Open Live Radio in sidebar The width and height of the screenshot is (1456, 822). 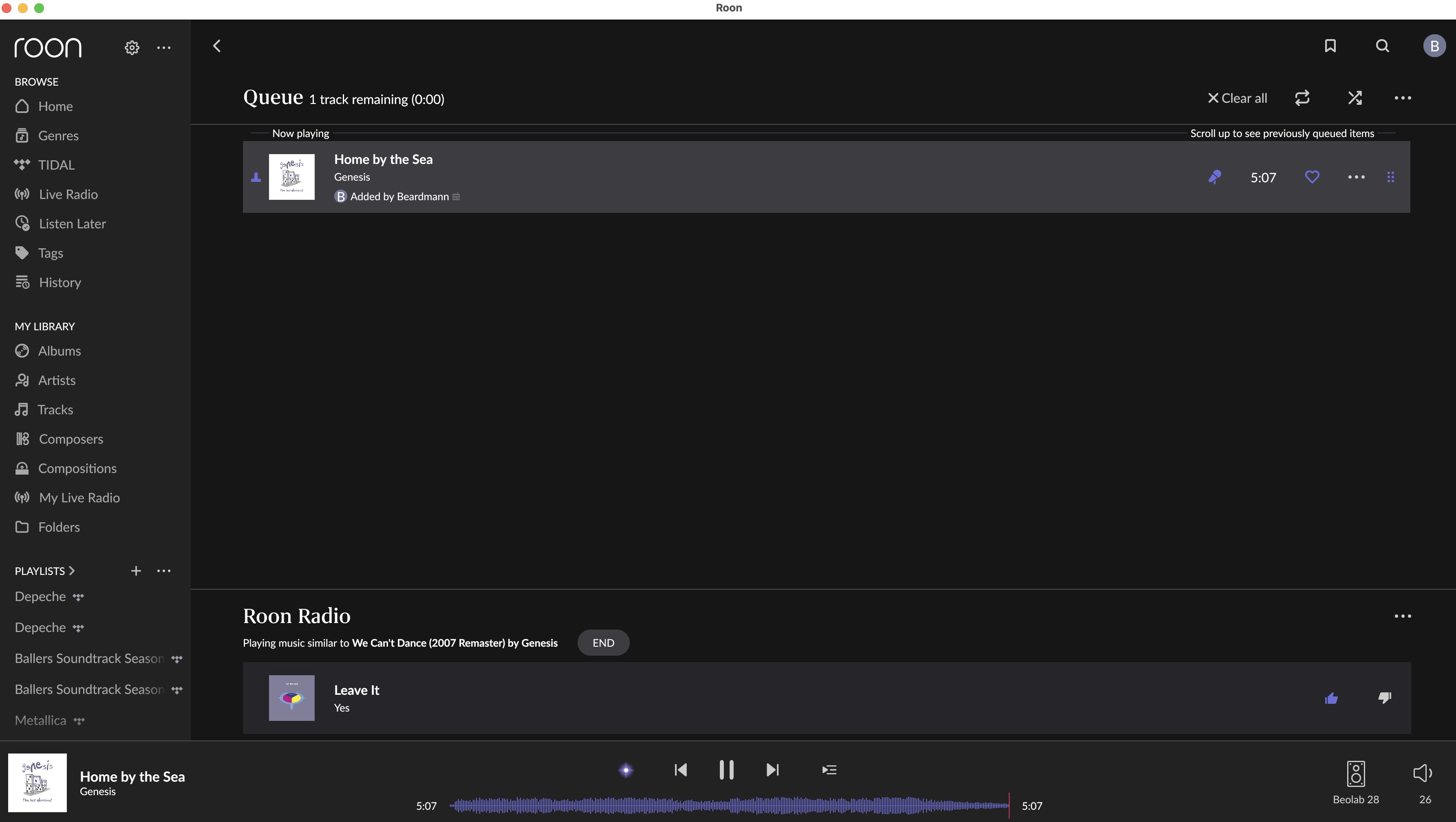(68, 194)
